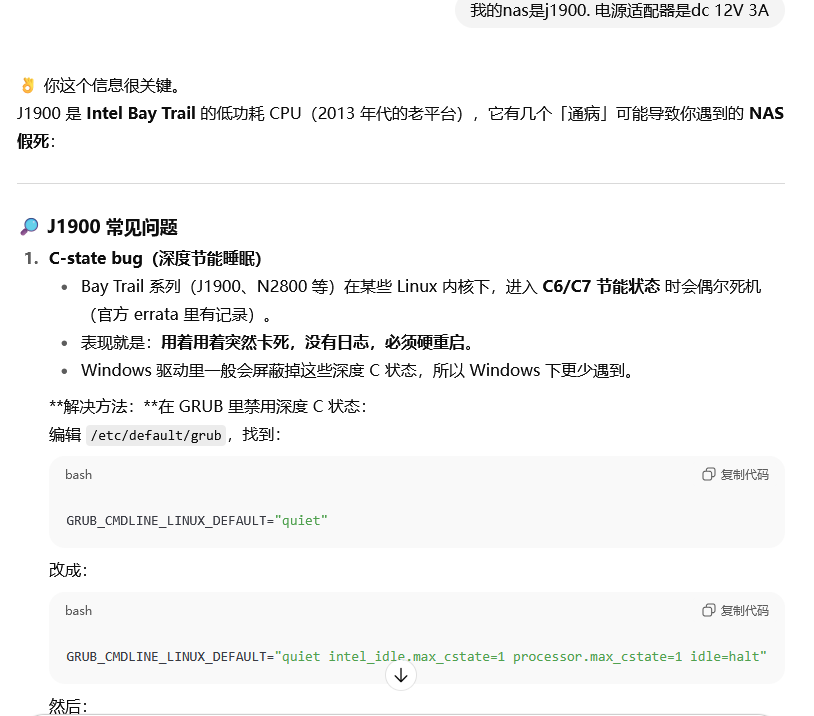Image resolution: width=814 pixels, height=716 pixels.
Task: Copy the first bash block containing only "quiet"
Action: click(x=735, y=475)
